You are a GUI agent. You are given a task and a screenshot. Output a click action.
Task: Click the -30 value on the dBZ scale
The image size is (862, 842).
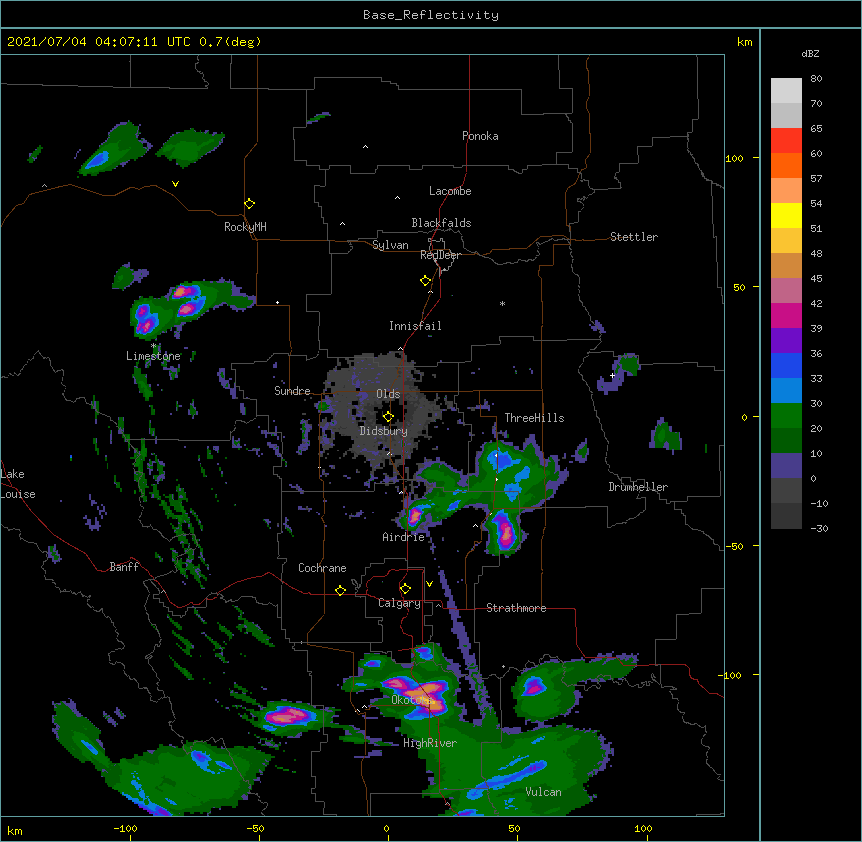click(819, 528)
